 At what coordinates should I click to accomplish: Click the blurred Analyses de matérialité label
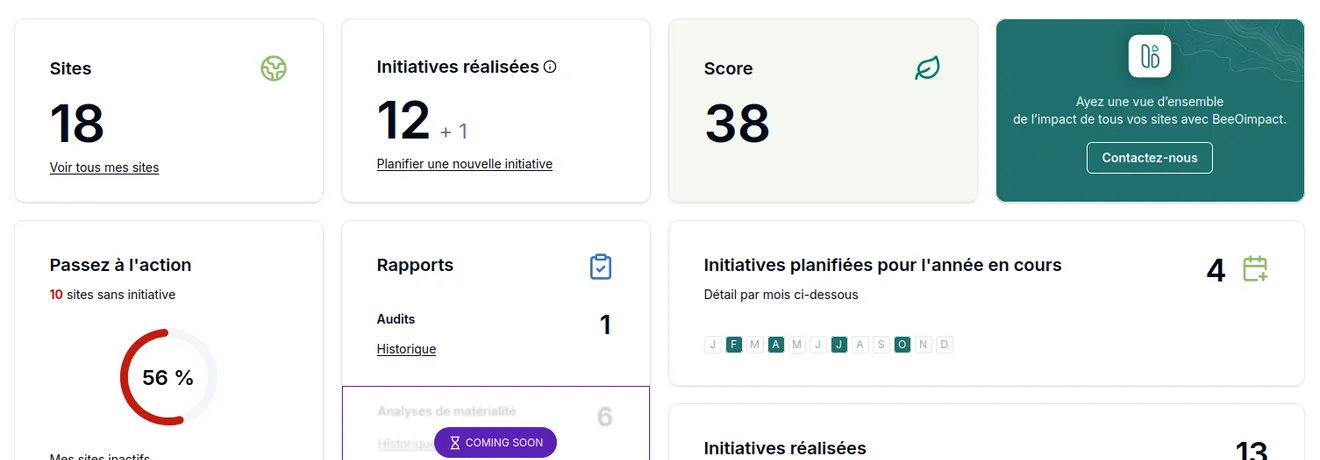coord(447,411)
